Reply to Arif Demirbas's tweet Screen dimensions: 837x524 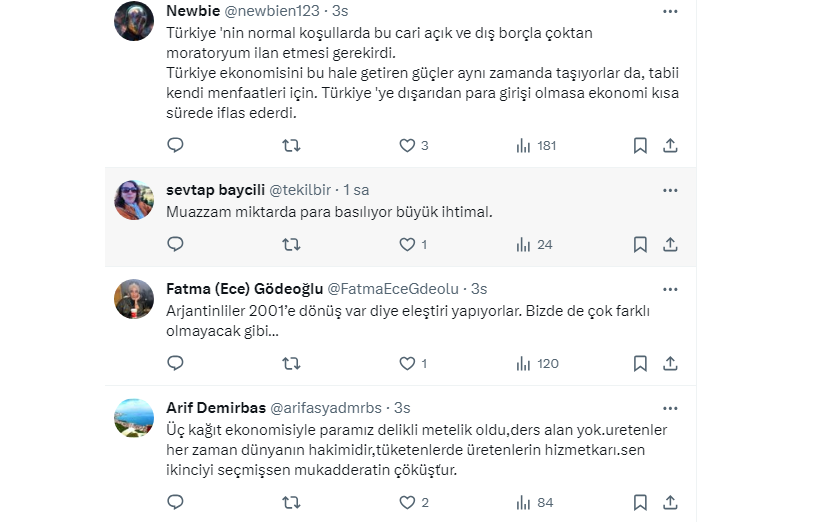(175, 503)
